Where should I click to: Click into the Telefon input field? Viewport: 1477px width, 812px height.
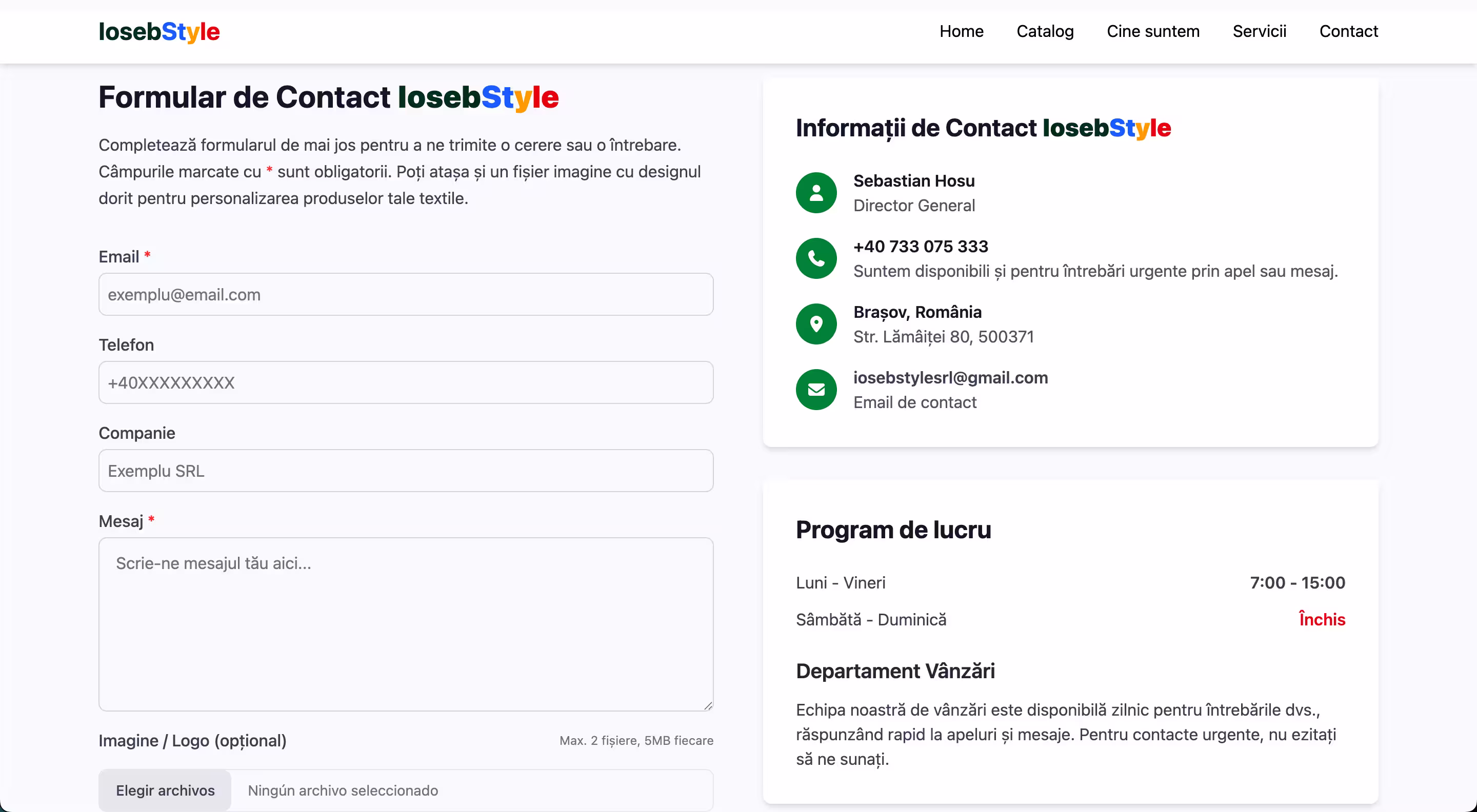pos(406,382)
